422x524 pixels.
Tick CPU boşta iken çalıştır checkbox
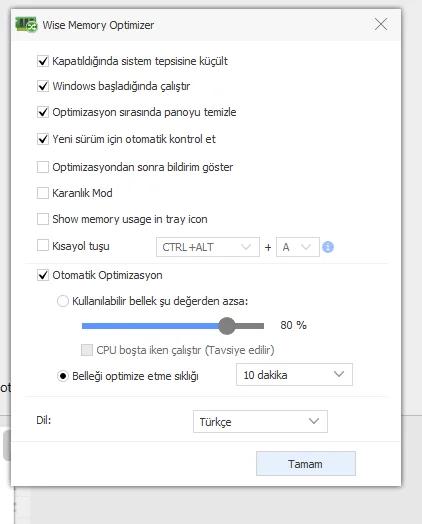[x=87, y=350]
